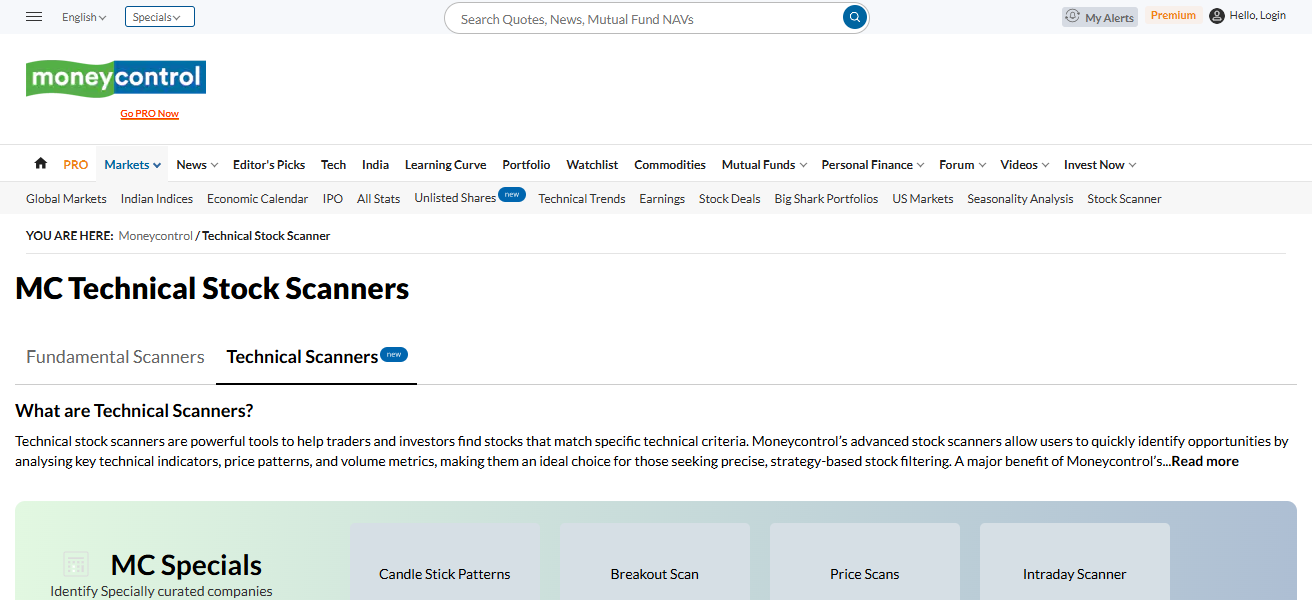
Task: Open IPO submenu link
Action: (333, 199)
